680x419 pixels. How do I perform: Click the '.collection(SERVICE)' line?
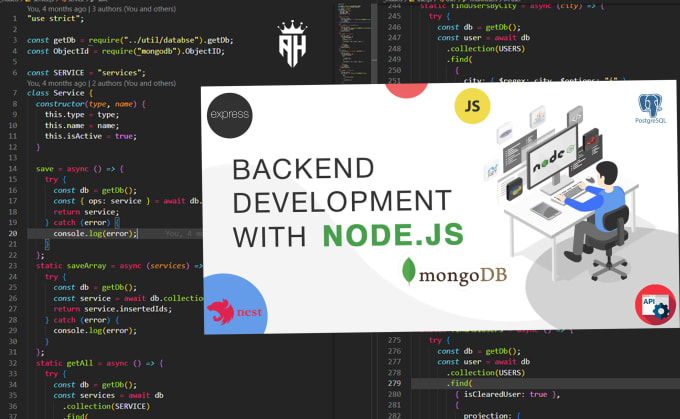pyautogui.click(x=106, y=406)
